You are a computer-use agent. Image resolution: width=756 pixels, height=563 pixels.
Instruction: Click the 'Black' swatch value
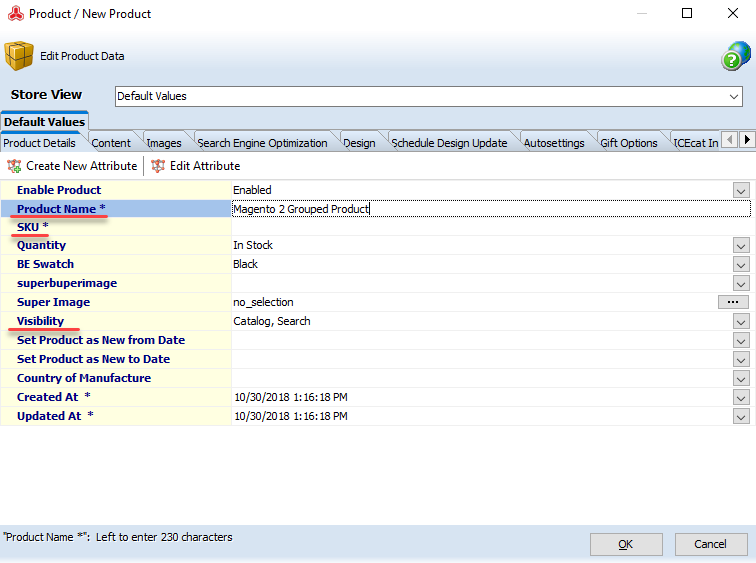245,264
